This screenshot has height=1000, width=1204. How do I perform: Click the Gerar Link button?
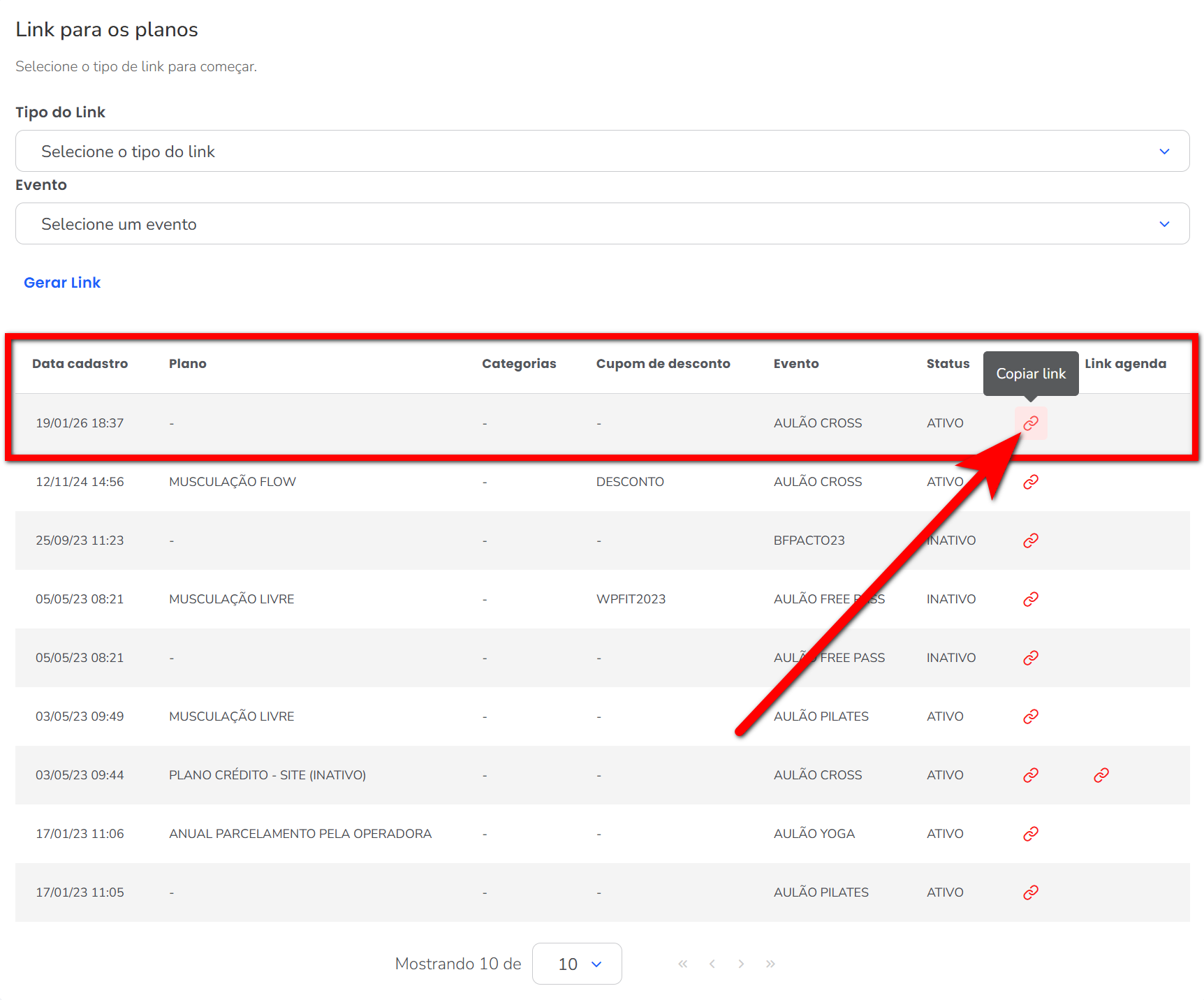(62, 283)
